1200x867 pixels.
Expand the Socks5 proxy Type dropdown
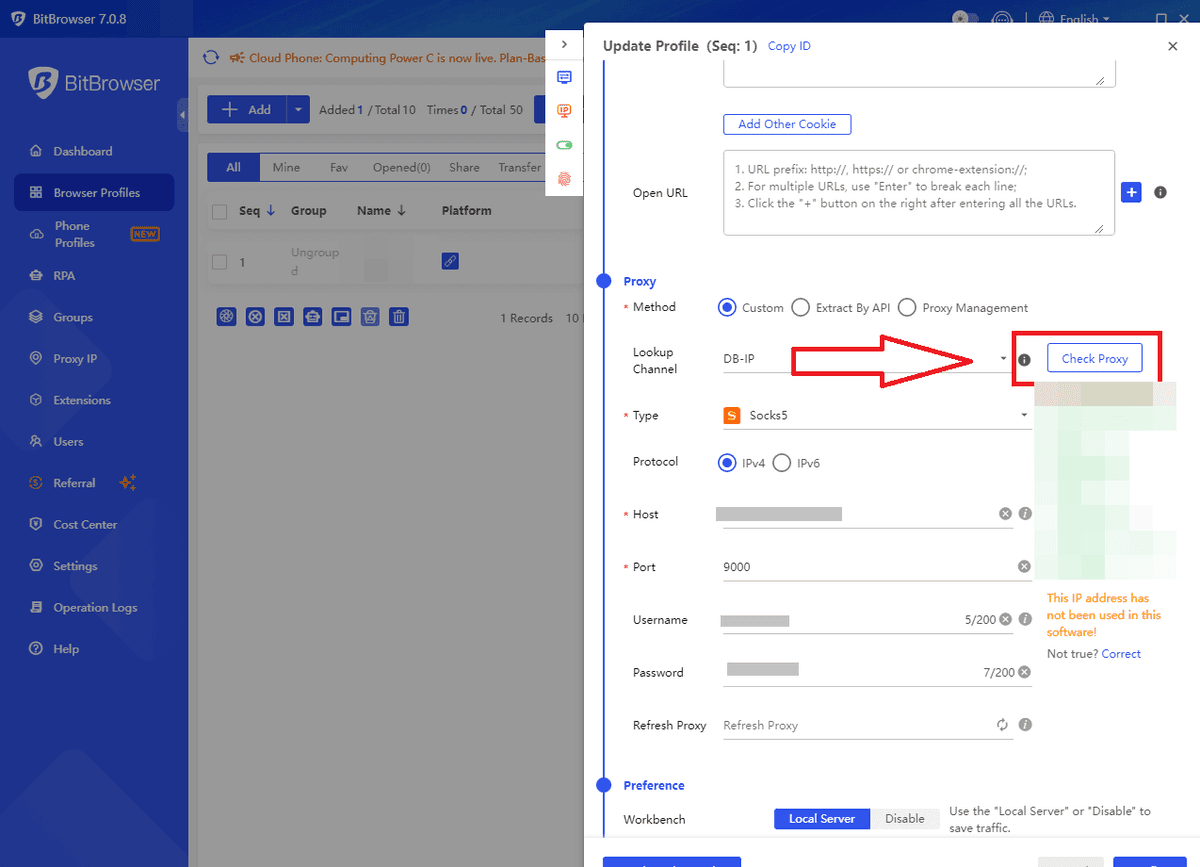tap(876, 415)
